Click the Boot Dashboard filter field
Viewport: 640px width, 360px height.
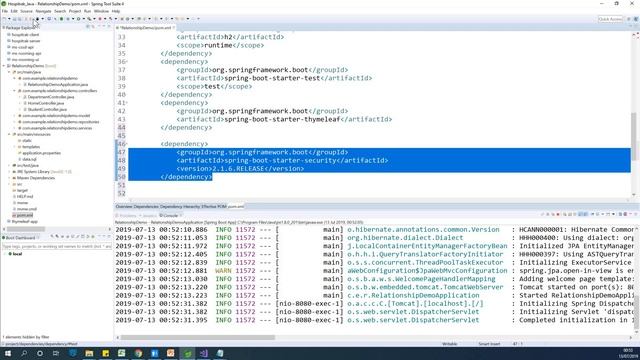(x=57, y=247)
